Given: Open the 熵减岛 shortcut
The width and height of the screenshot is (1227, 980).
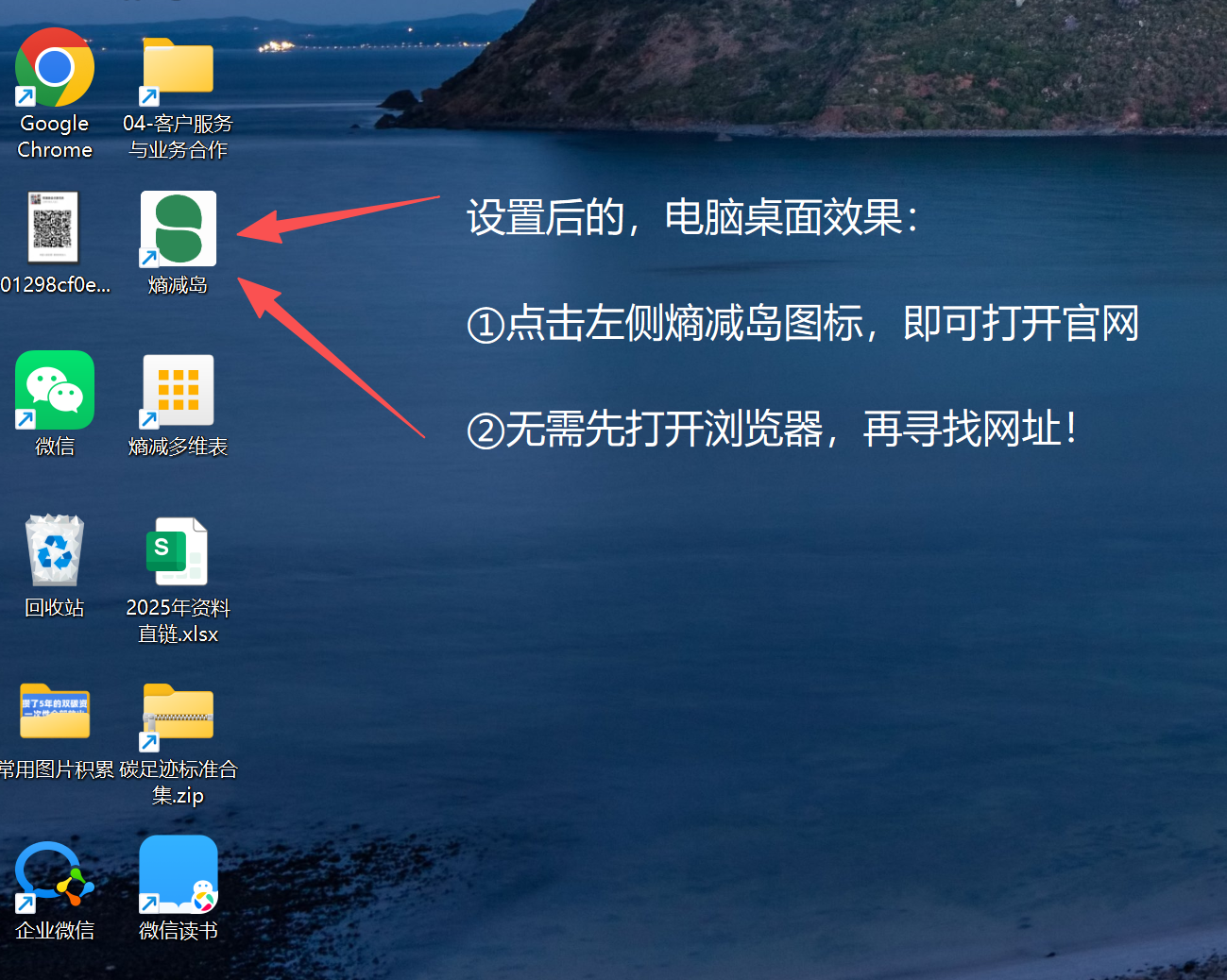Looking at the screenshot, I should click(178, 228).
